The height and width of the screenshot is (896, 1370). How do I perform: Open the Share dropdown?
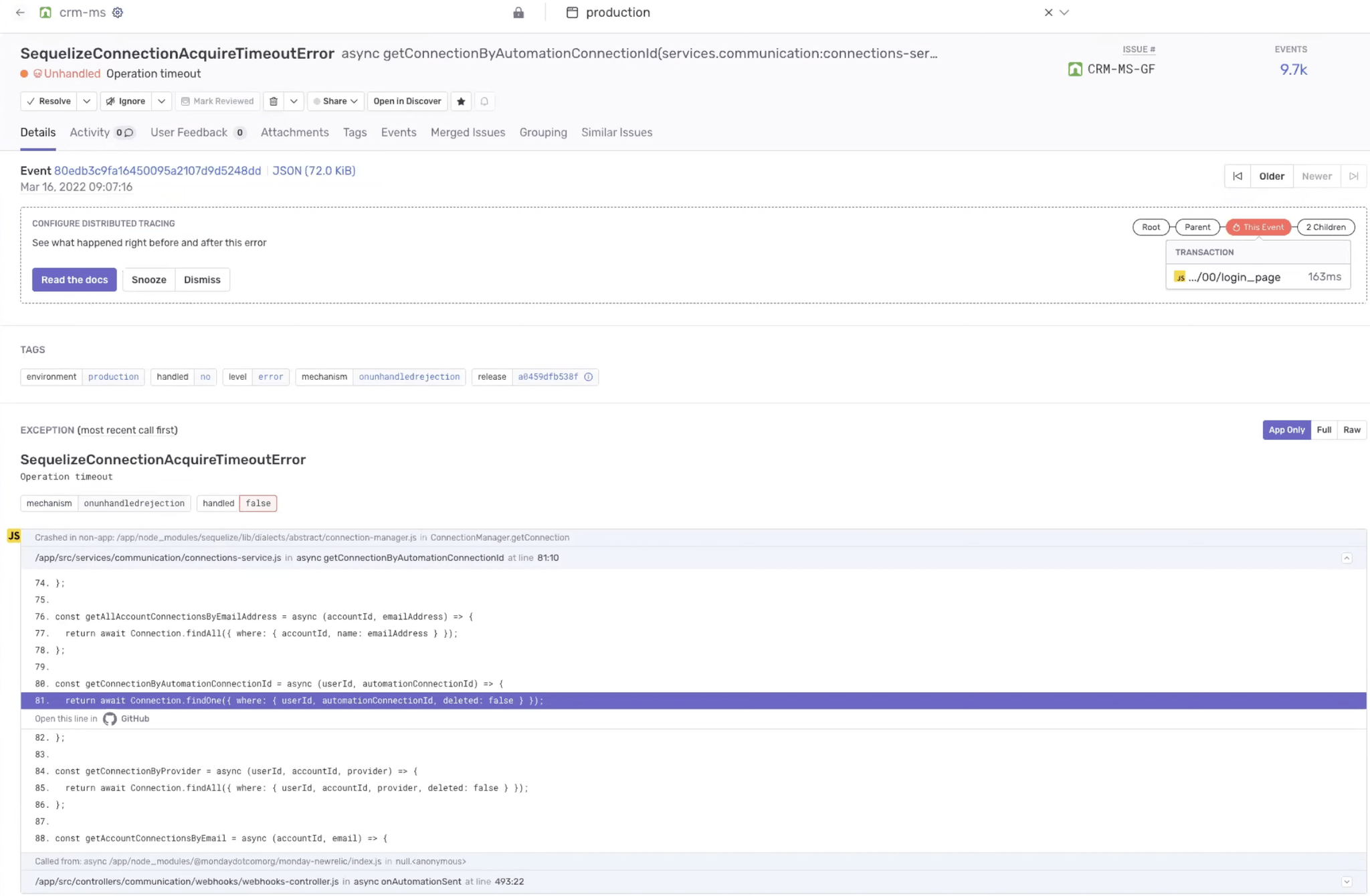tap(335, 102)
